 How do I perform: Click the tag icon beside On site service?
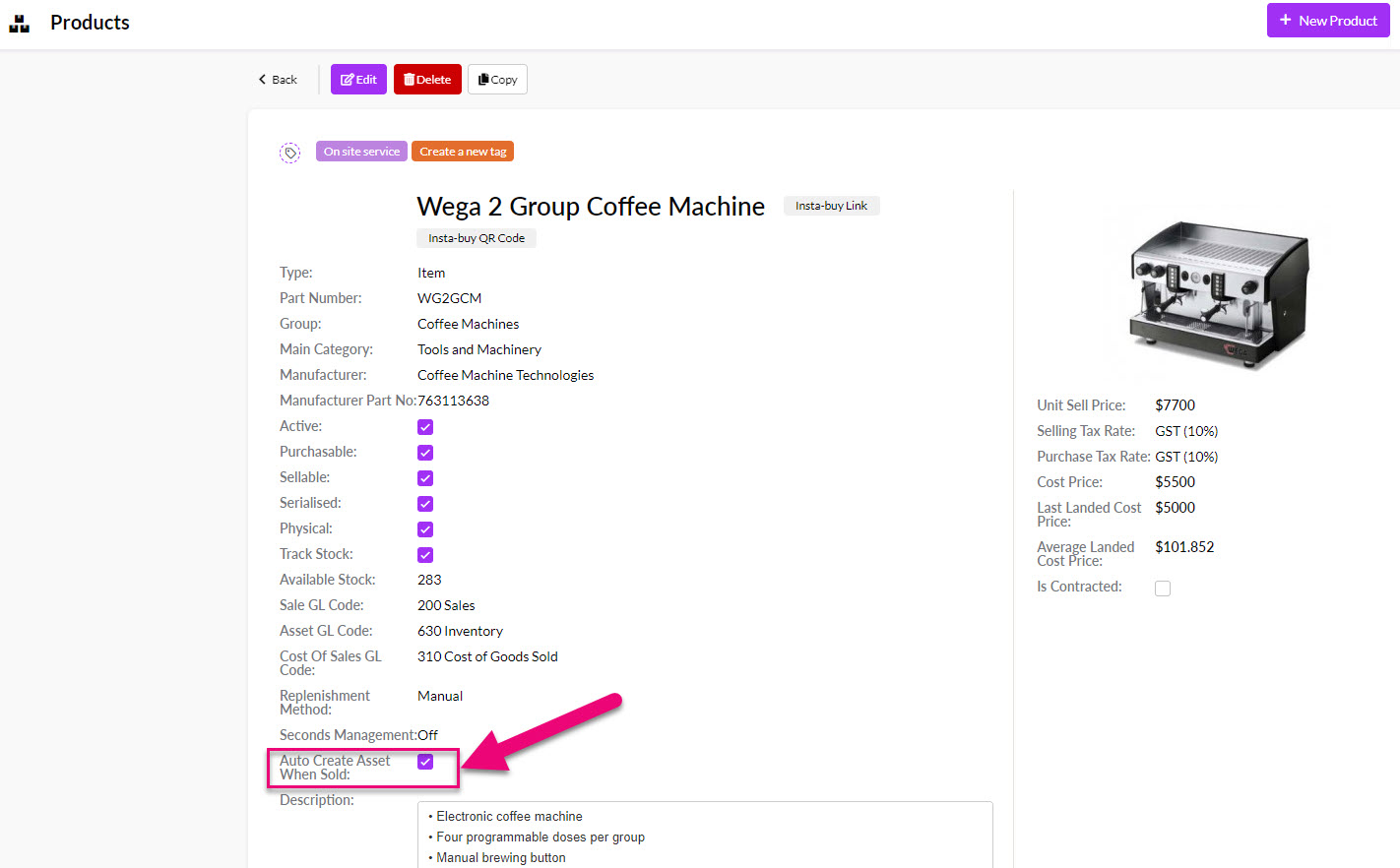(x=289, y=153)
